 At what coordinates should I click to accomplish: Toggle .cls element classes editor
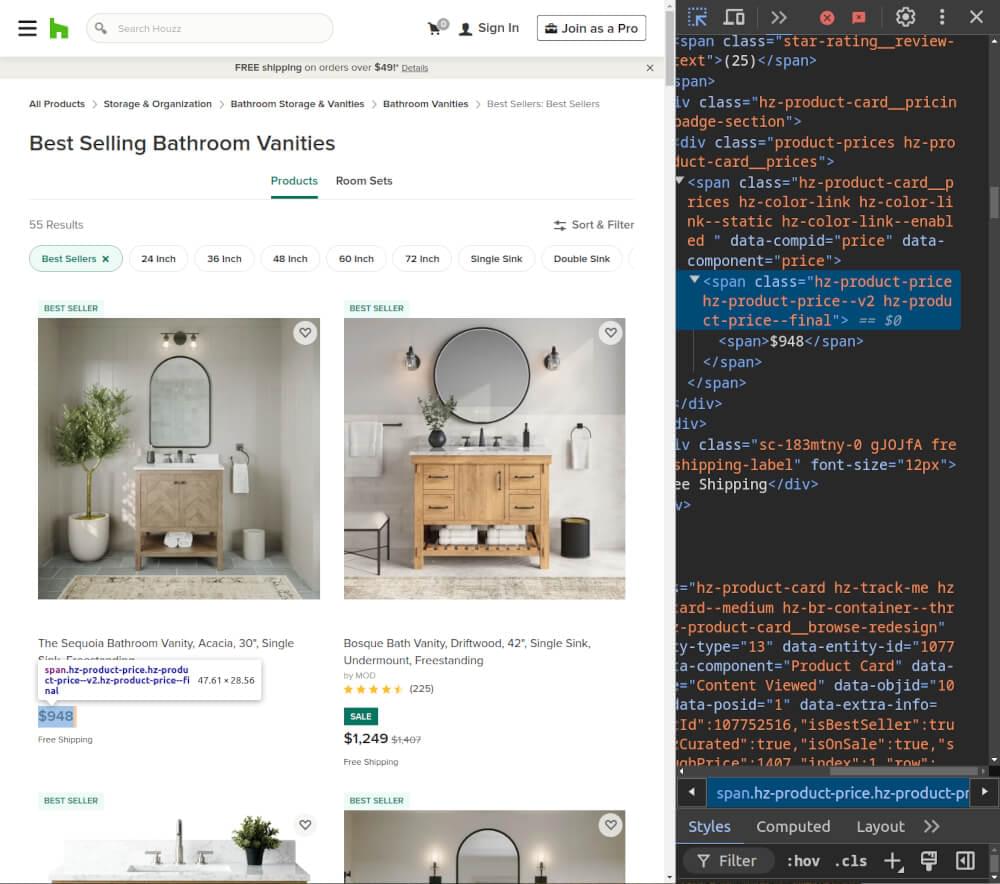pyautogui.click(x=851, y=860)
